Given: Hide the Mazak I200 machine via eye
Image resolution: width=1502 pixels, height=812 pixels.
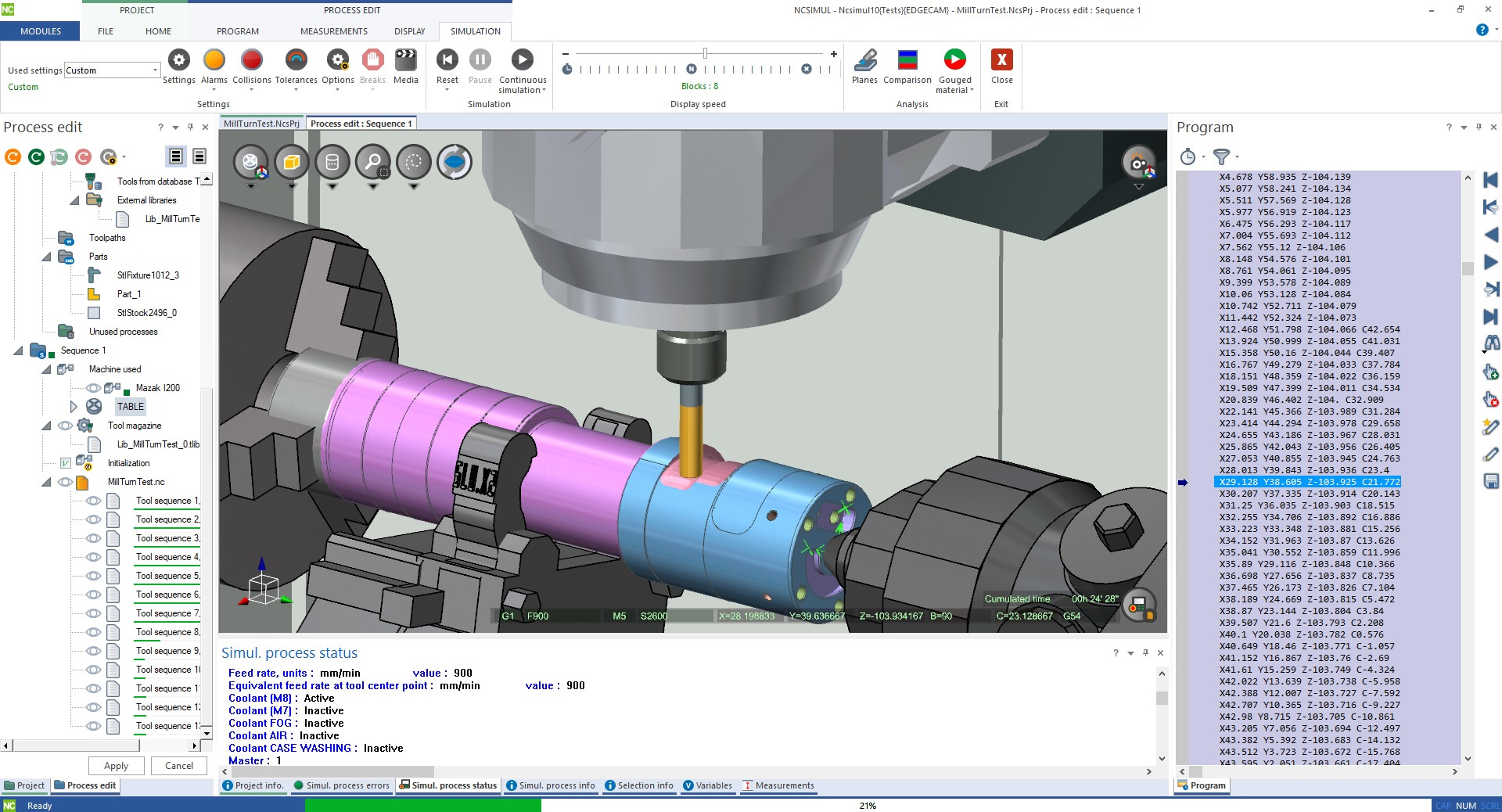Looking at the screenshot, I should [x=93, y=388].
